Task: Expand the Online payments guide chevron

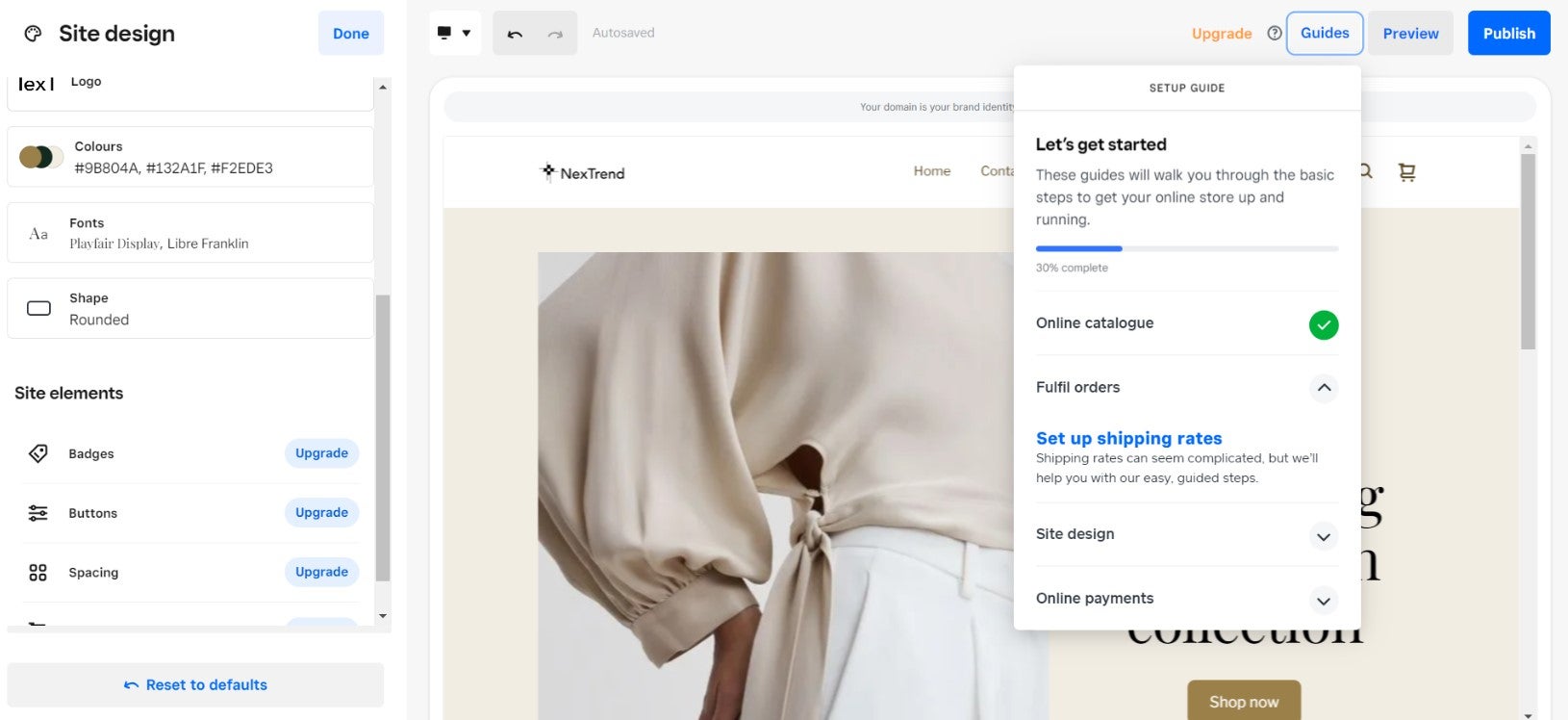Action: coord(1324,601)
